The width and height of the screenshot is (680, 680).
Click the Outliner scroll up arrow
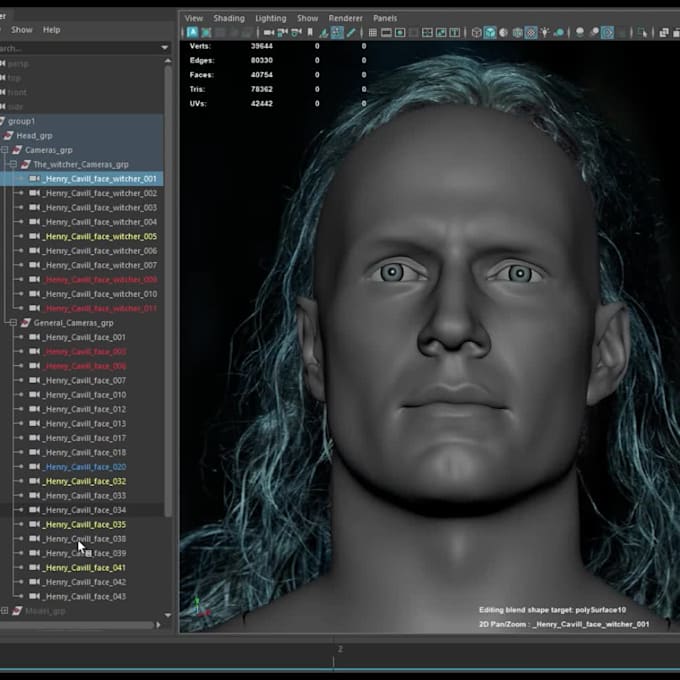pyautogui.click(x=168, y=61)
